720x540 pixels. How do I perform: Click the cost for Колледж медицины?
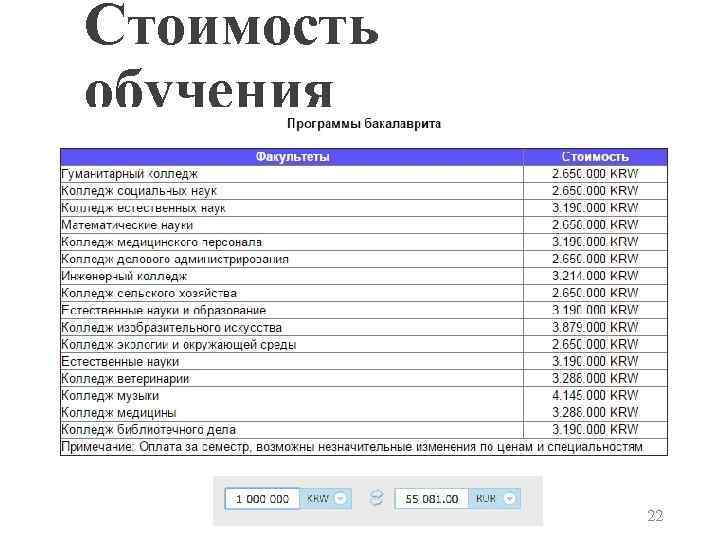(595, 412)
